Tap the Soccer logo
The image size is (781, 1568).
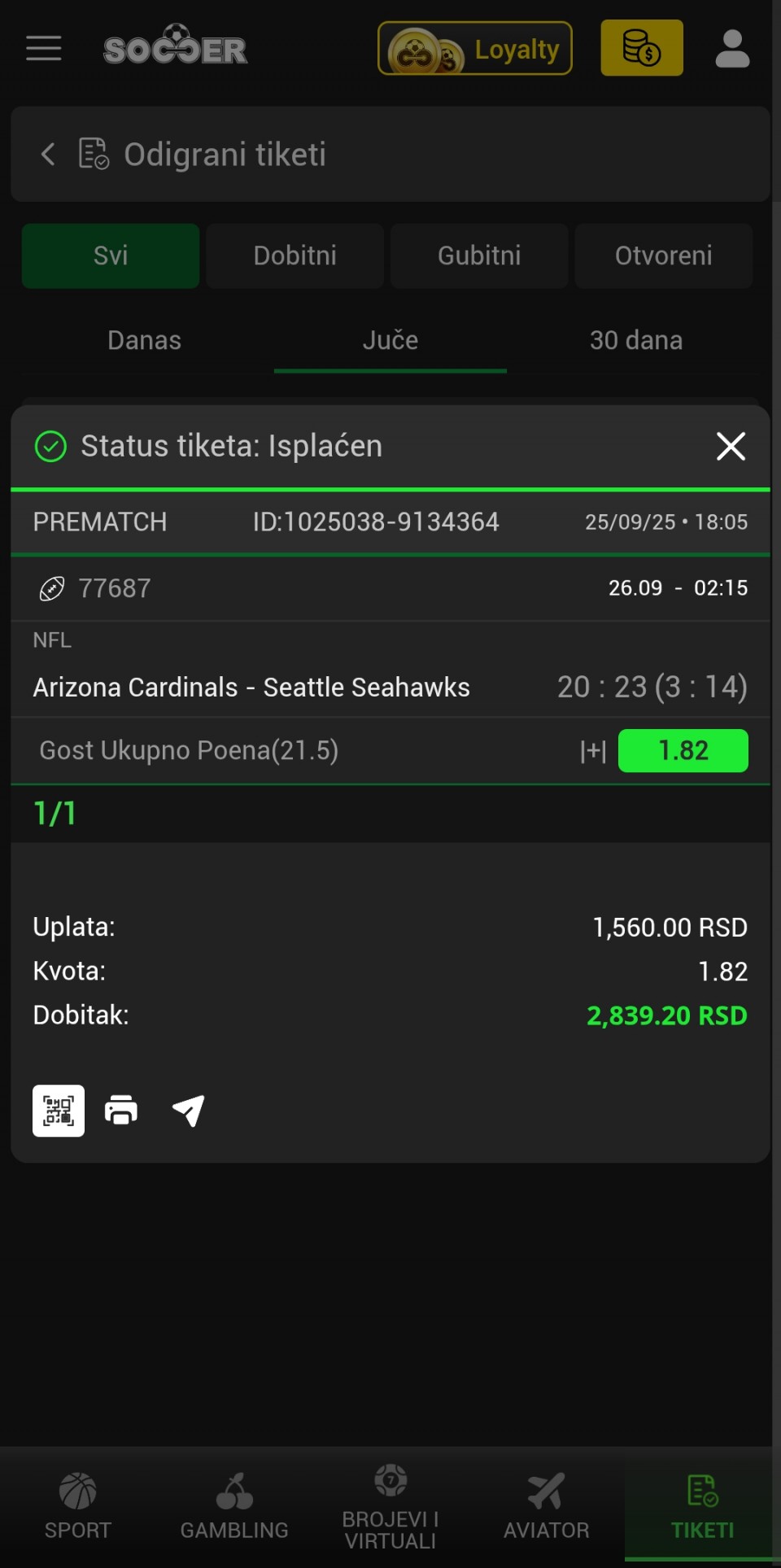pos(175,47)
